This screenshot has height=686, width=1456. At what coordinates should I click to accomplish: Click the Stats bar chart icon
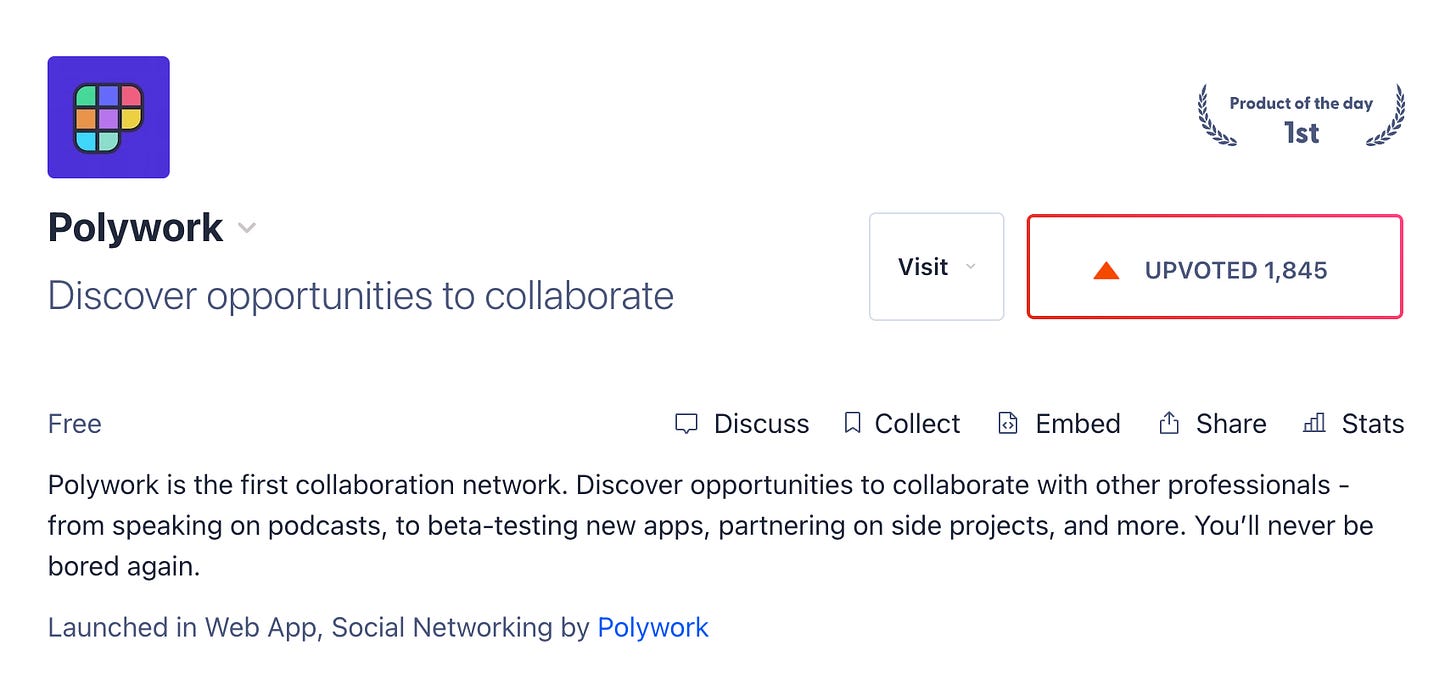(1314, 424)
